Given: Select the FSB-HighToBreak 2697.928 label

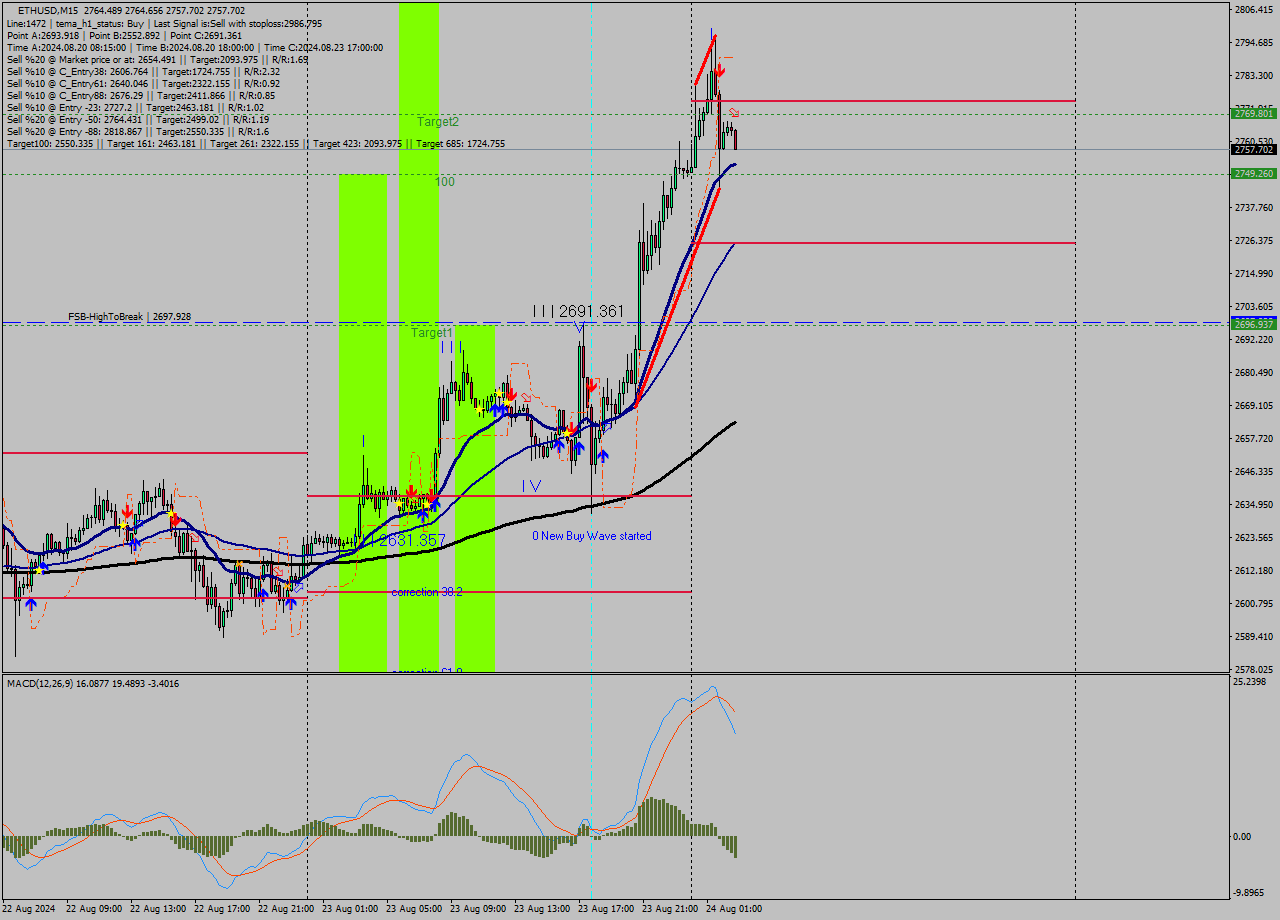Looking at the screenshot, I should [x=128, y=314].
